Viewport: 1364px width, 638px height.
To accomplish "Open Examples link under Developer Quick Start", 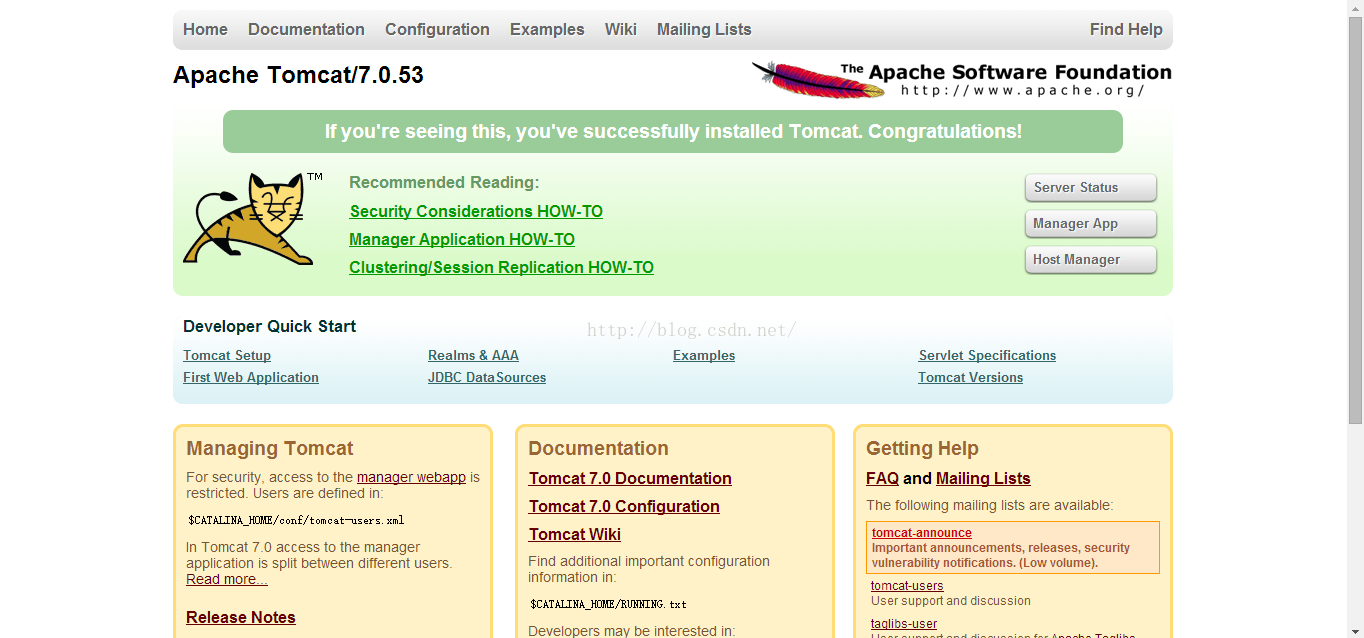I will click(x=704, y=355).
